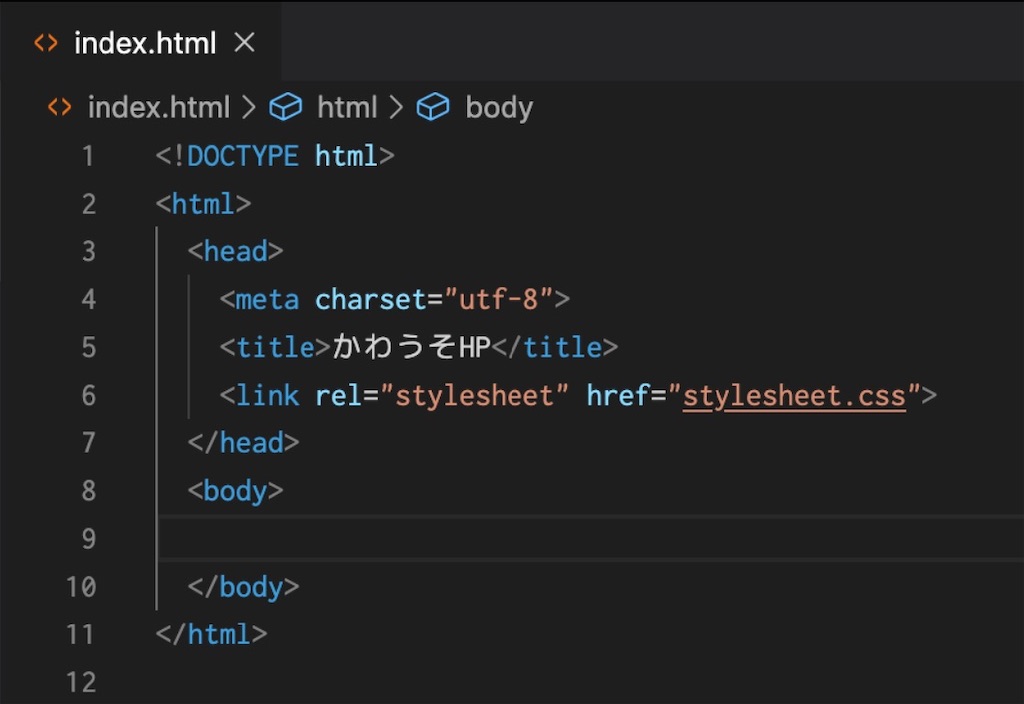
Task: Open the html element from the breadcrumb
Action: coord(347,107)
